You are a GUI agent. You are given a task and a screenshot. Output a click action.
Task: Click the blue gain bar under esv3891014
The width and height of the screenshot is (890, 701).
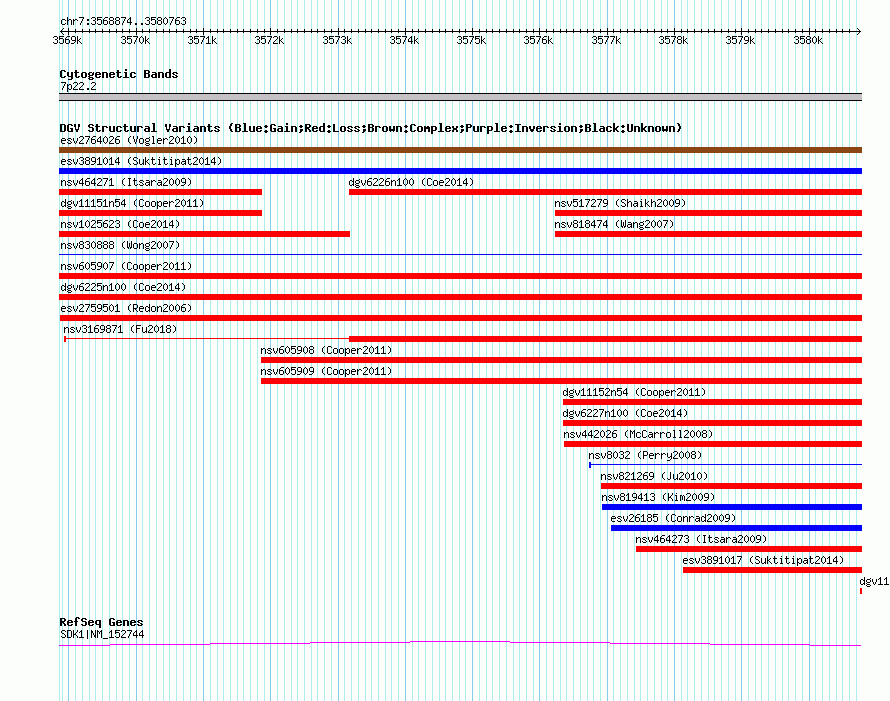[x=460, y=171]
